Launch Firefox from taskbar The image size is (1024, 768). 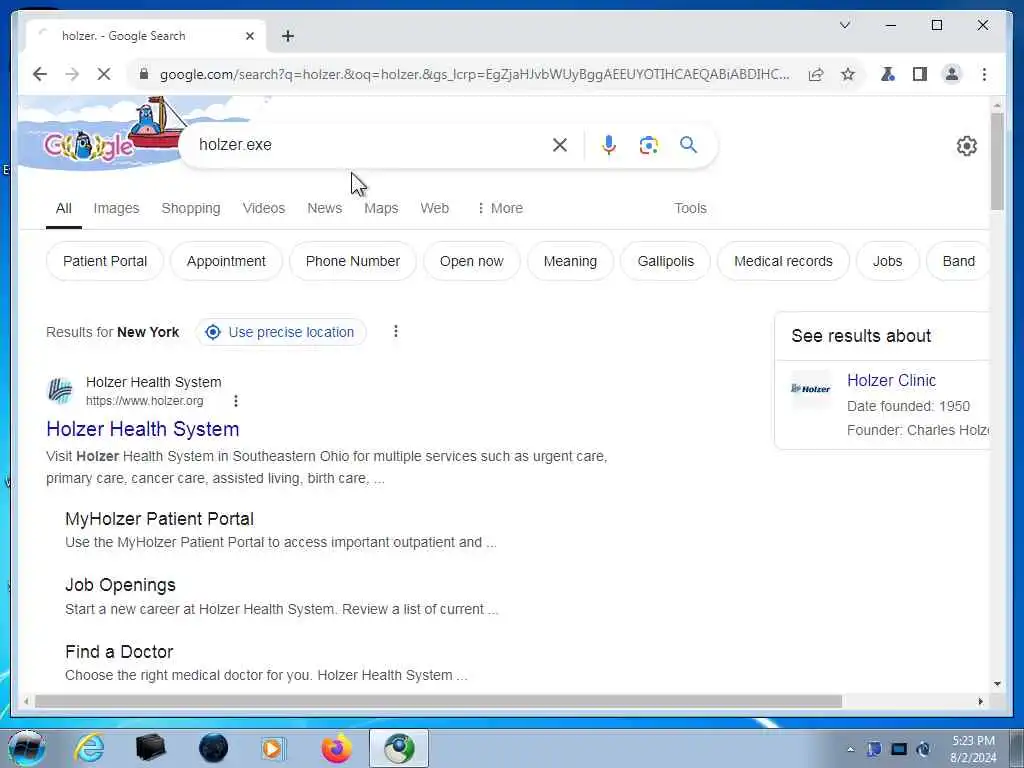click(336, 748)
